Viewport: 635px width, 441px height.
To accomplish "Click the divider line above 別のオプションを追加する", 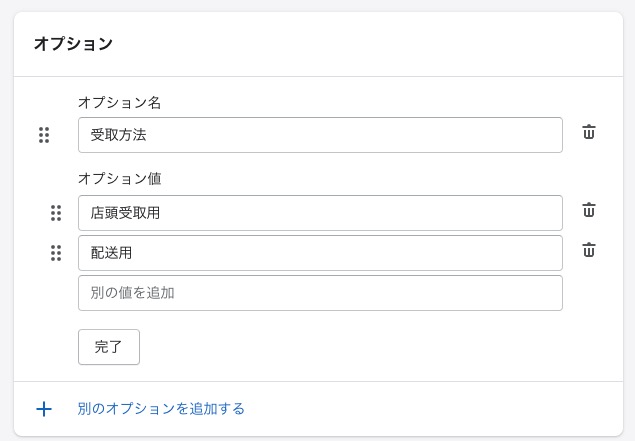I will 318,381.
